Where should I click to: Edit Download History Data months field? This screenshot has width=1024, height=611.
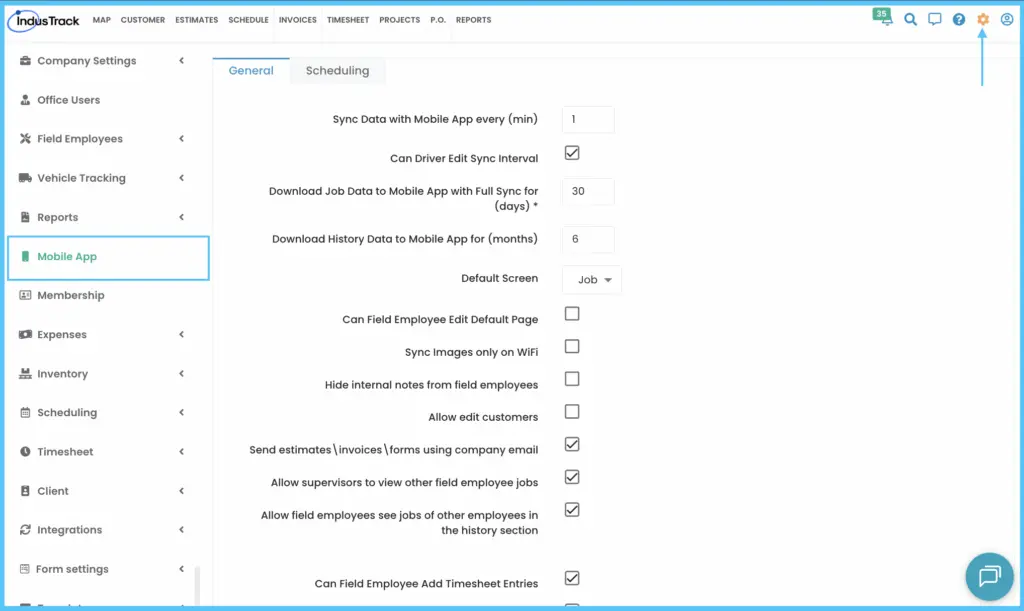click(x=588, y=240)
